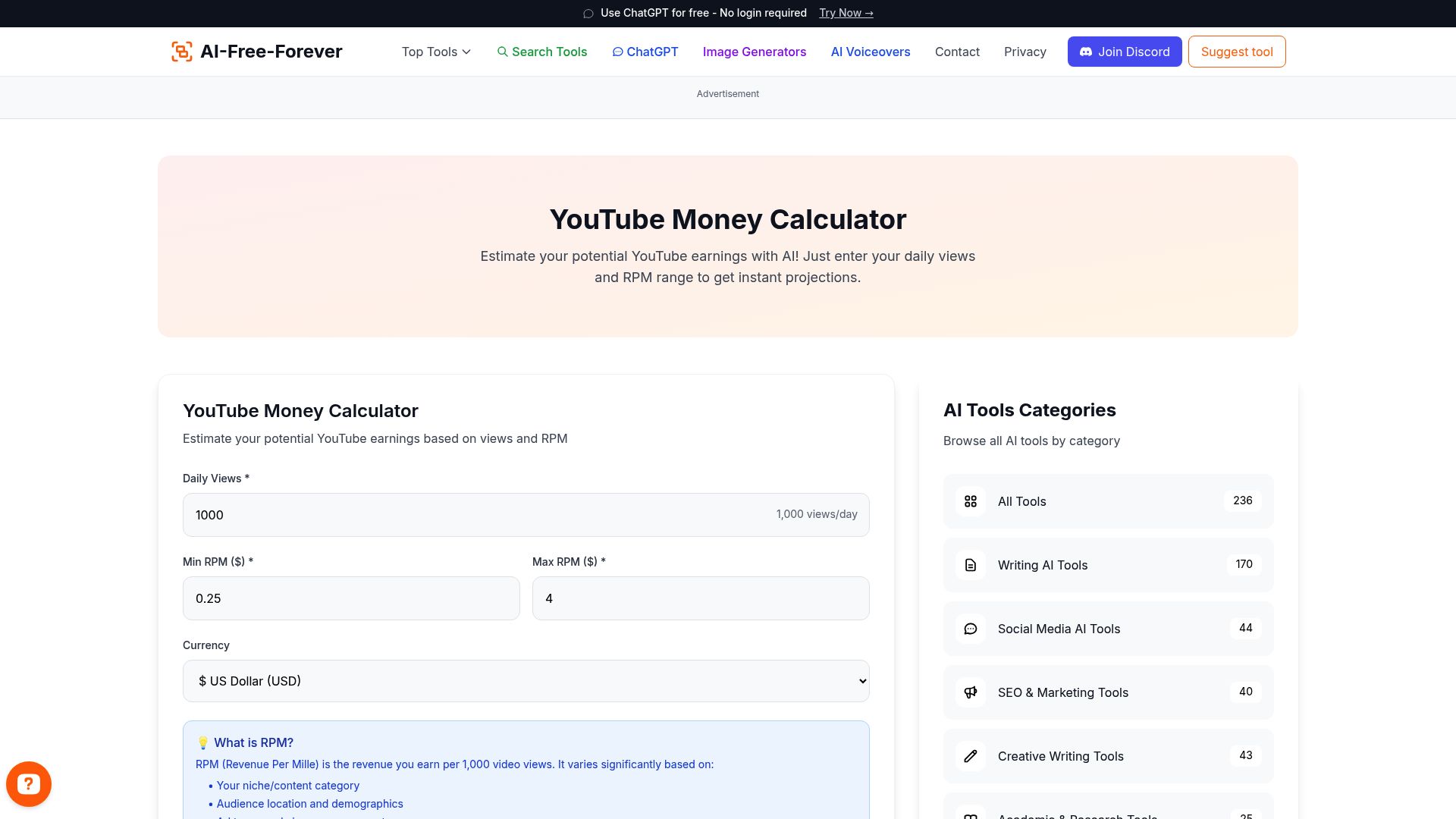The image size is (1456, 819).
Task: Click the Social Media AI Tools chat icon
Action: coord(970,629)
